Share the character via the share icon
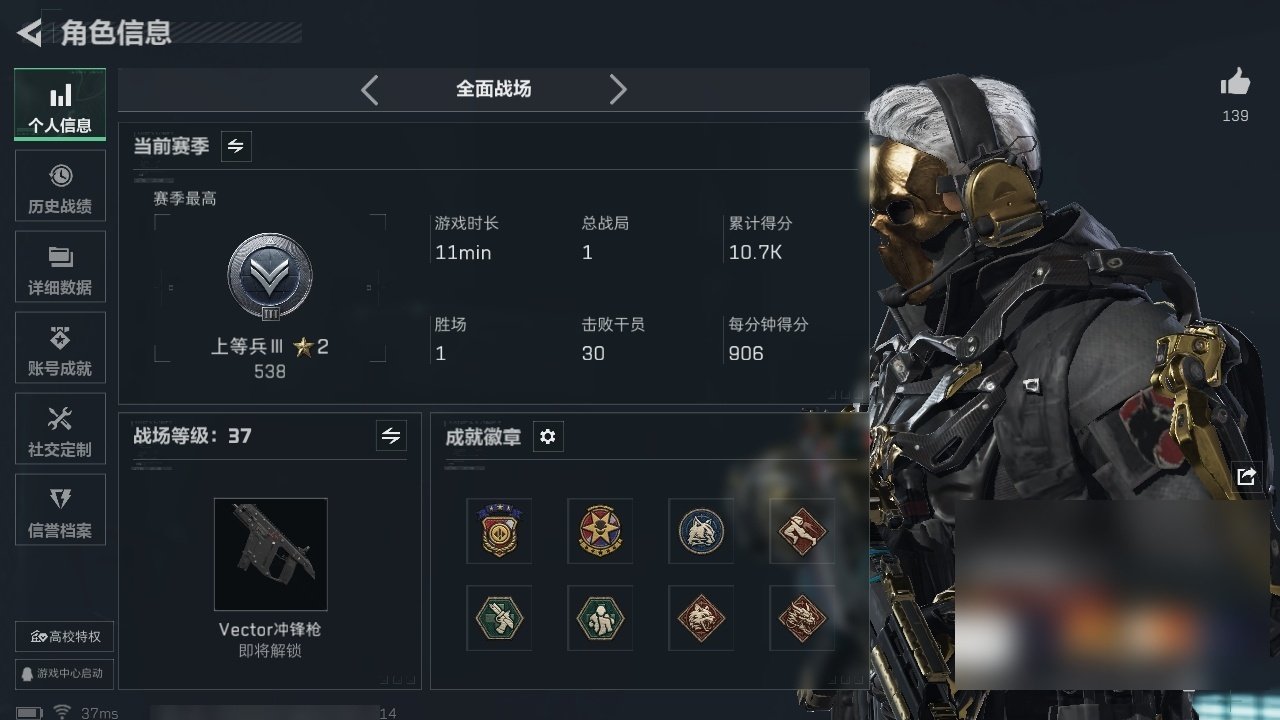 coord(1246,477)
